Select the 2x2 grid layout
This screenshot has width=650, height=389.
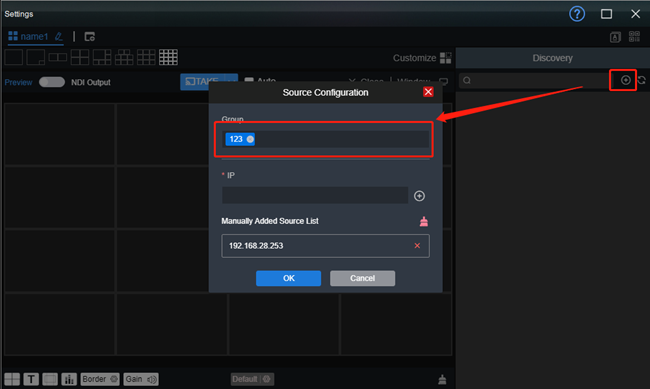80,57
